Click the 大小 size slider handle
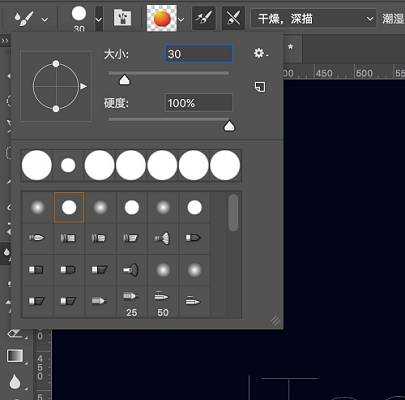Viewport: 405px width, 400px height. click(x=124, y=80)
